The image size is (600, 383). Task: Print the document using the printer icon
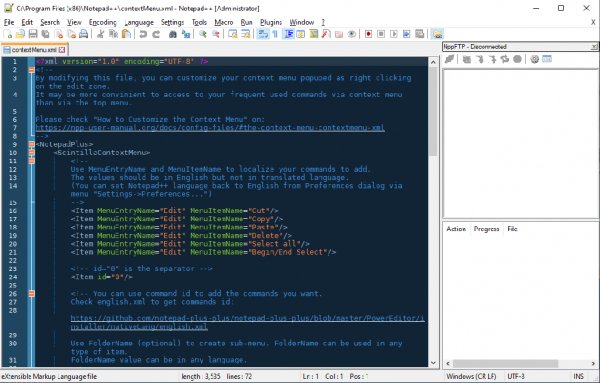tap(83, 34)
